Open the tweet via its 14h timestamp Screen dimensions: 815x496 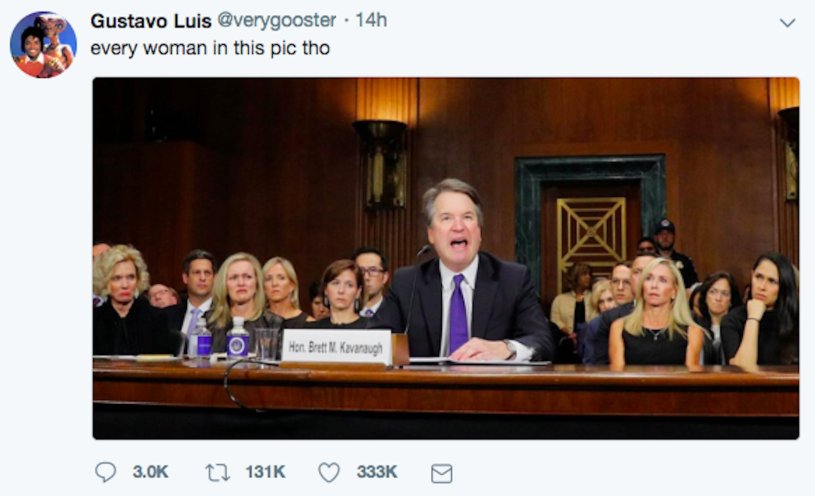372,21
